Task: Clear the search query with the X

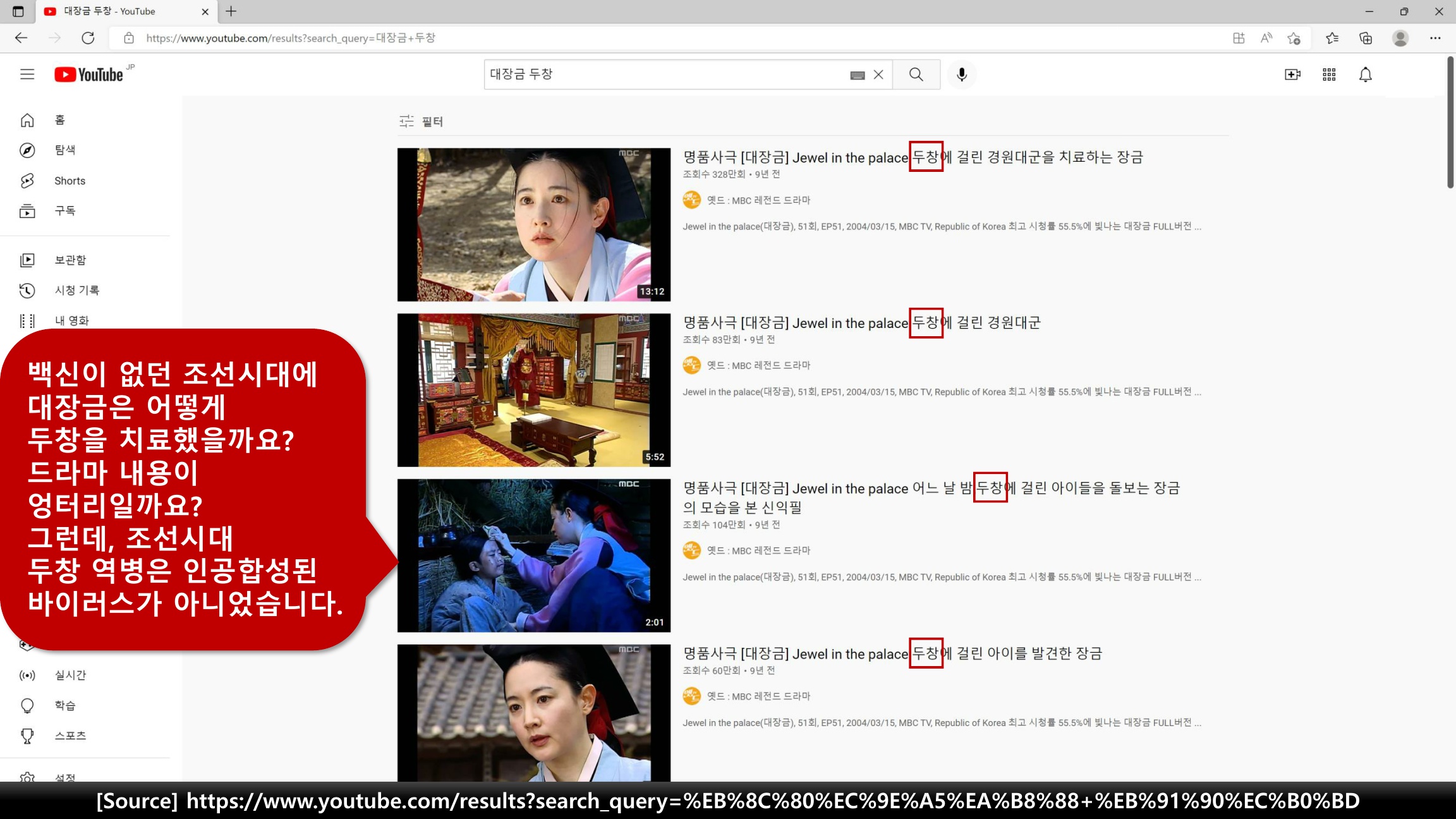Action: click(878, 75)
